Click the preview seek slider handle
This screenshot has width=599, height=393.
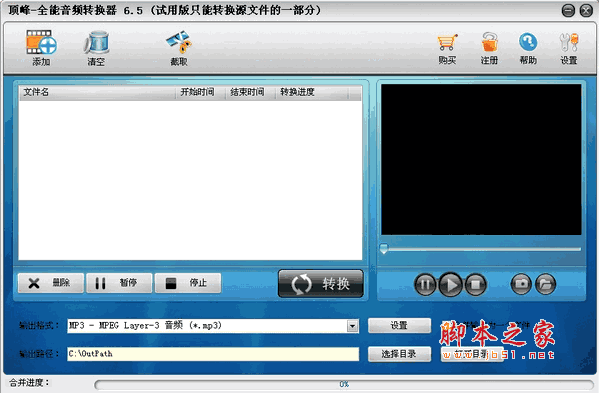click(384, 249)
